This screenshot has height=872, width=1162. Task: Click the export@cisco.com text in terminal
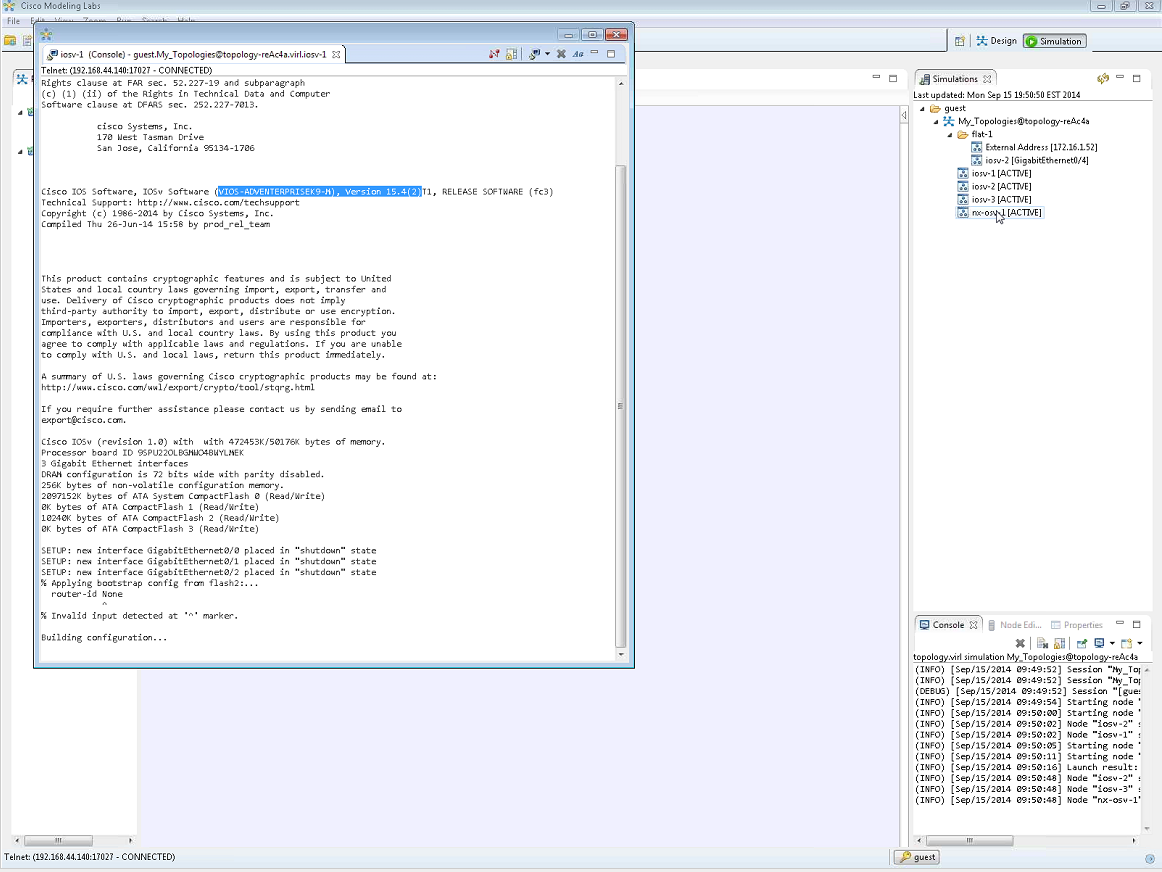pyautogui.click(x=82, y=420)
